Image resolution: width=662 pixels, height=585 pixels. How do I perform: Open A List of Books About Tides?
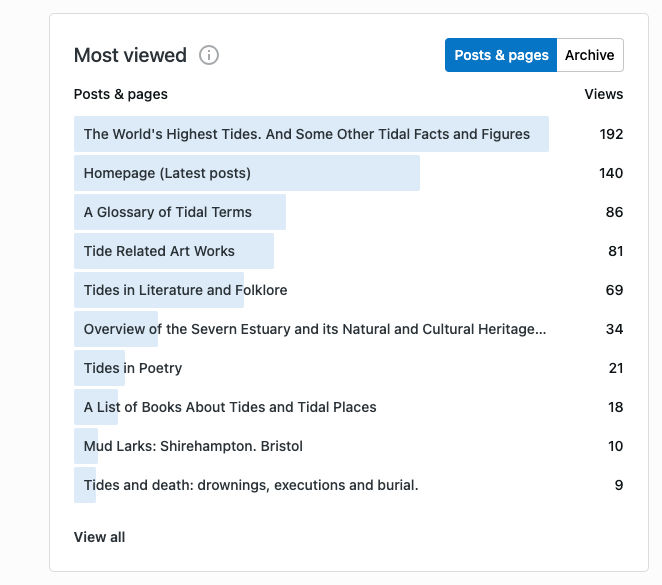[230, 407]
